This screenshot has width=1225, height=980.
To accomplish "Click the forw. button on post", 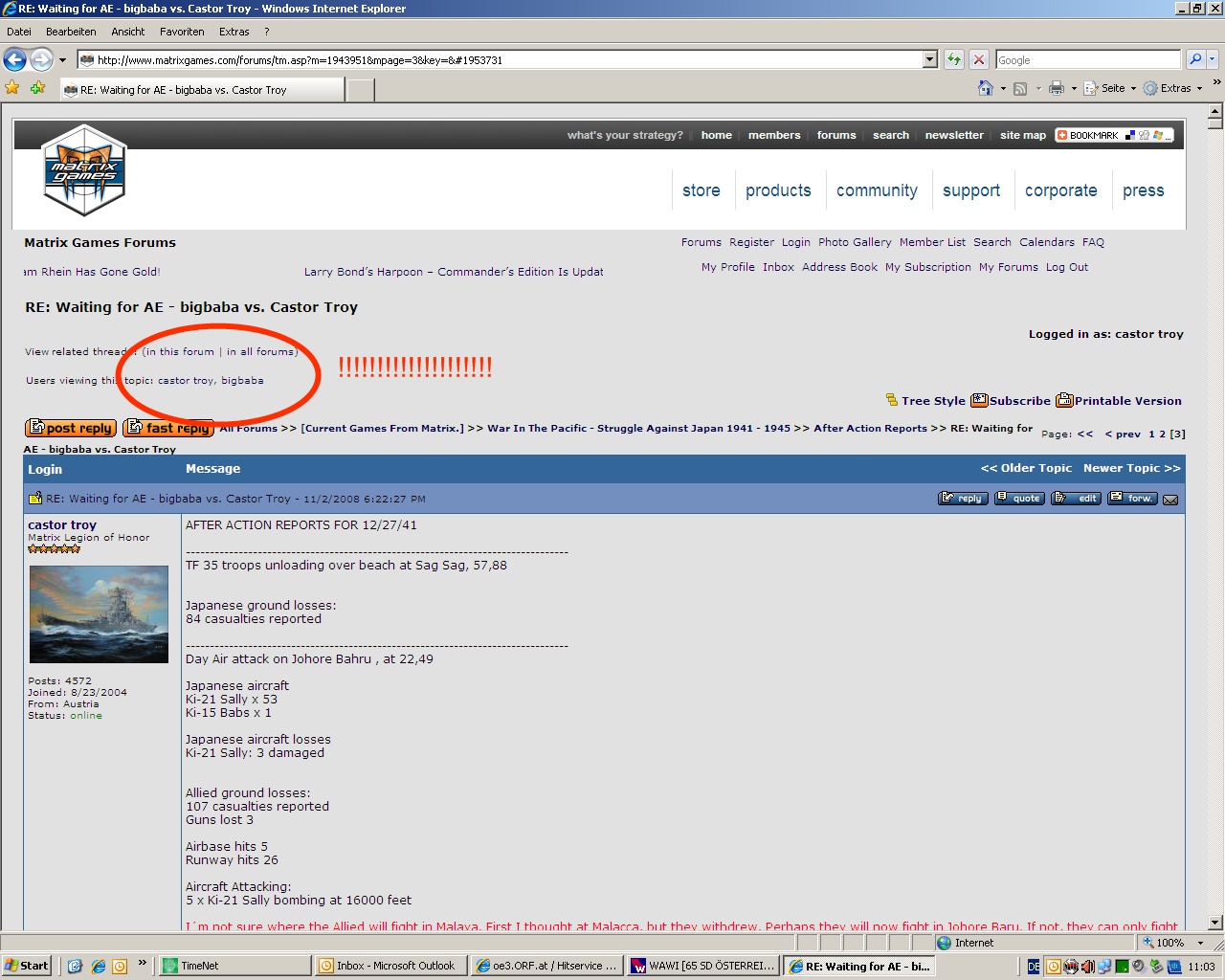I will [x=1132, y=499].
